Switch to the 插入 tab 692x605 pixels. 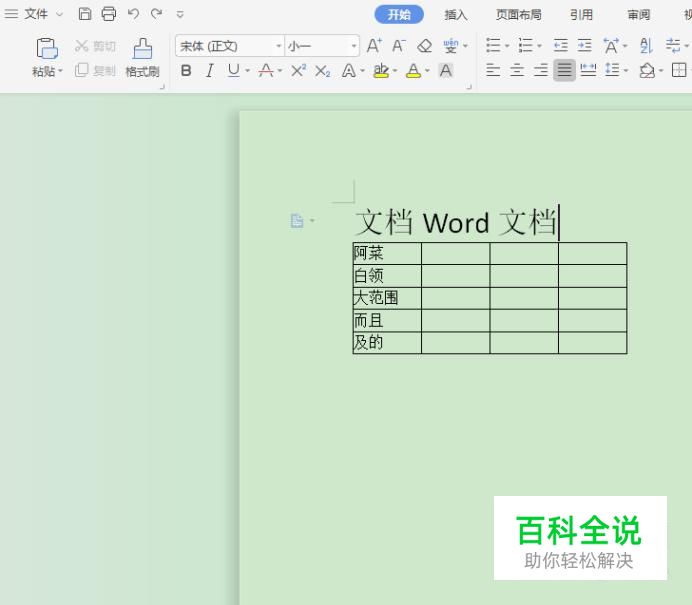456,14
